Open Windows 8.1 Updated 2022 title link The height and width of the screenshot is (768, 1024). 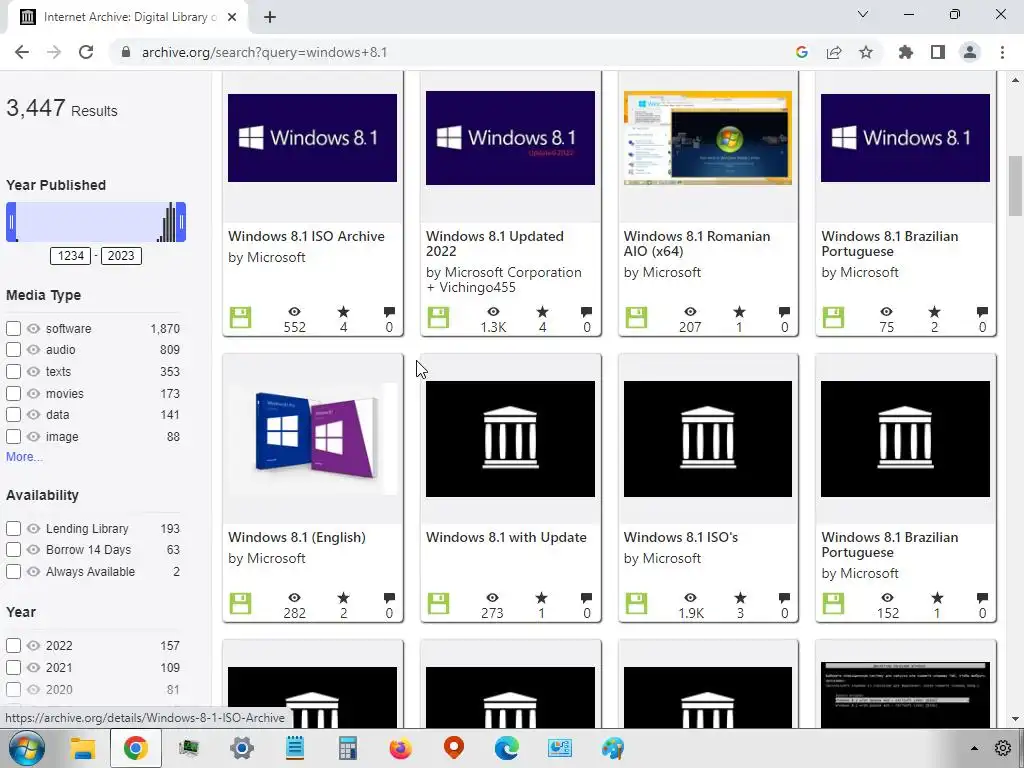click(494, 244)
